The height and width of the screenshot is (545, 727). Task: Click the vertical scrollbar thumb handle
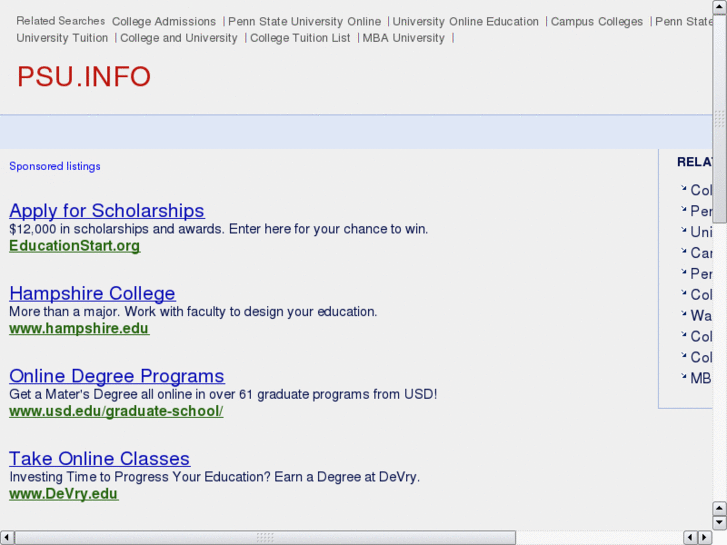pos(720,118)
